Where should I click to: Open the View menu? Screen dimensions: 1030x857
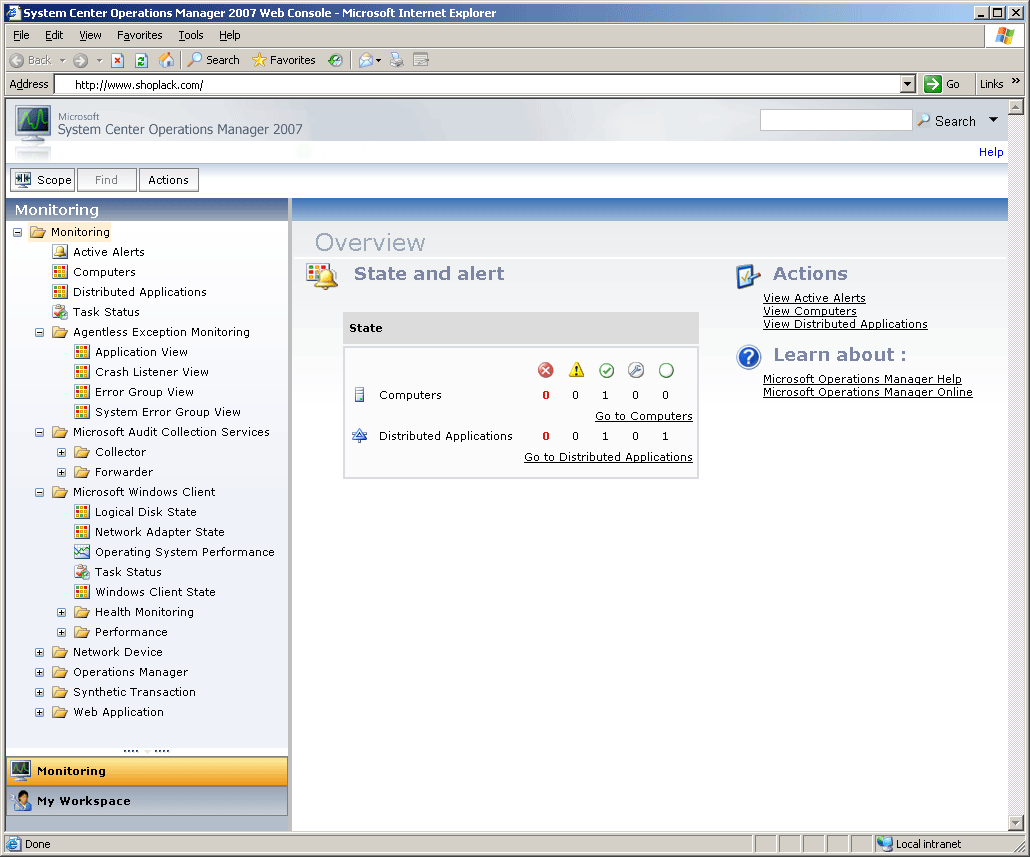point(90,35)
